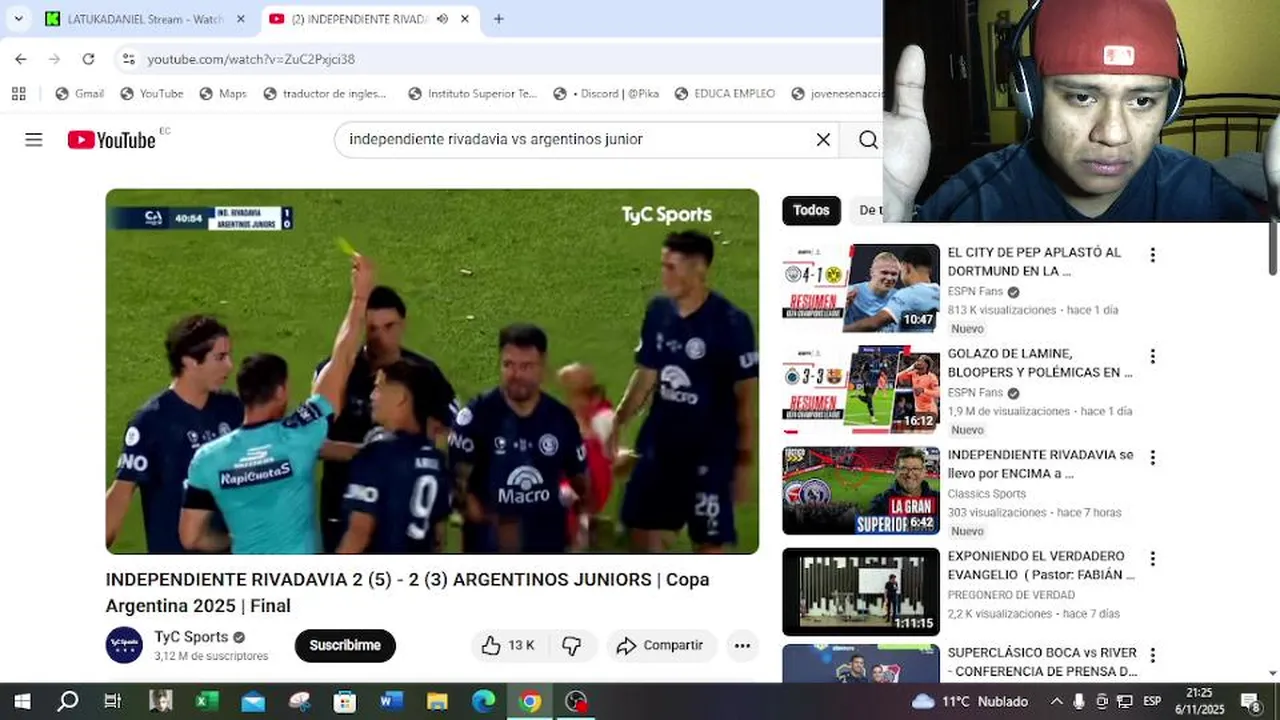Open File Explorer from the taskbar
The width and height of the screenshot is (1280, 720).
pyautogui.click(x=437, y=701)
